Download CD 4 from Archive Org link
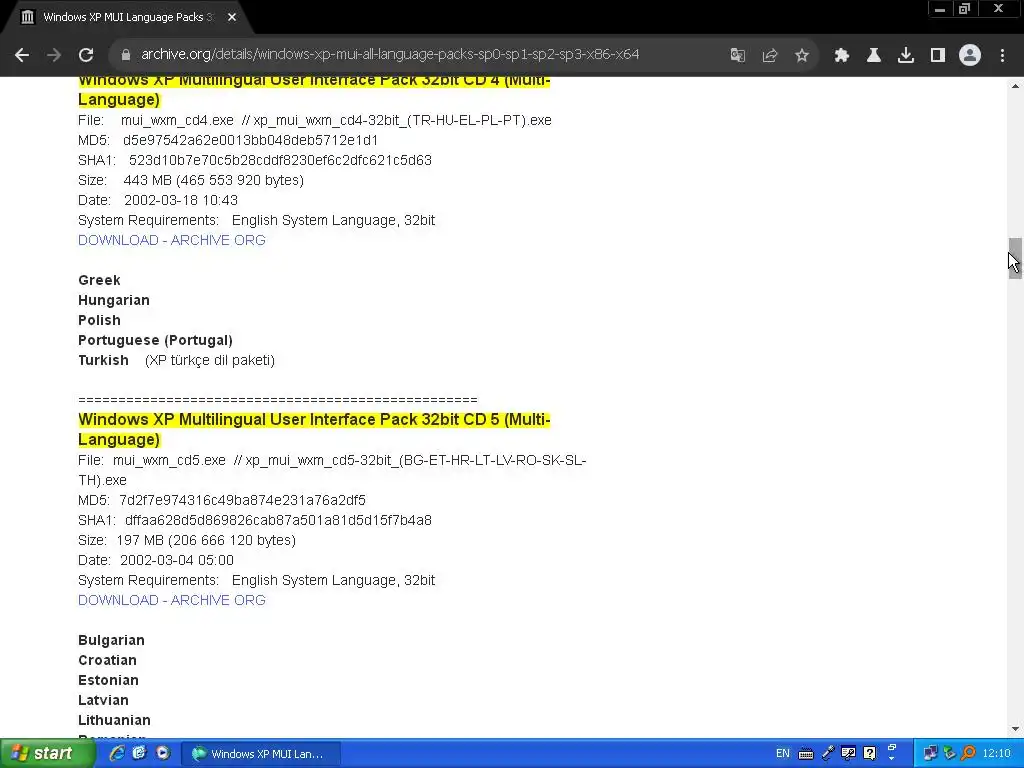This screenshot has width=1024, height=768. click(172, 240)
